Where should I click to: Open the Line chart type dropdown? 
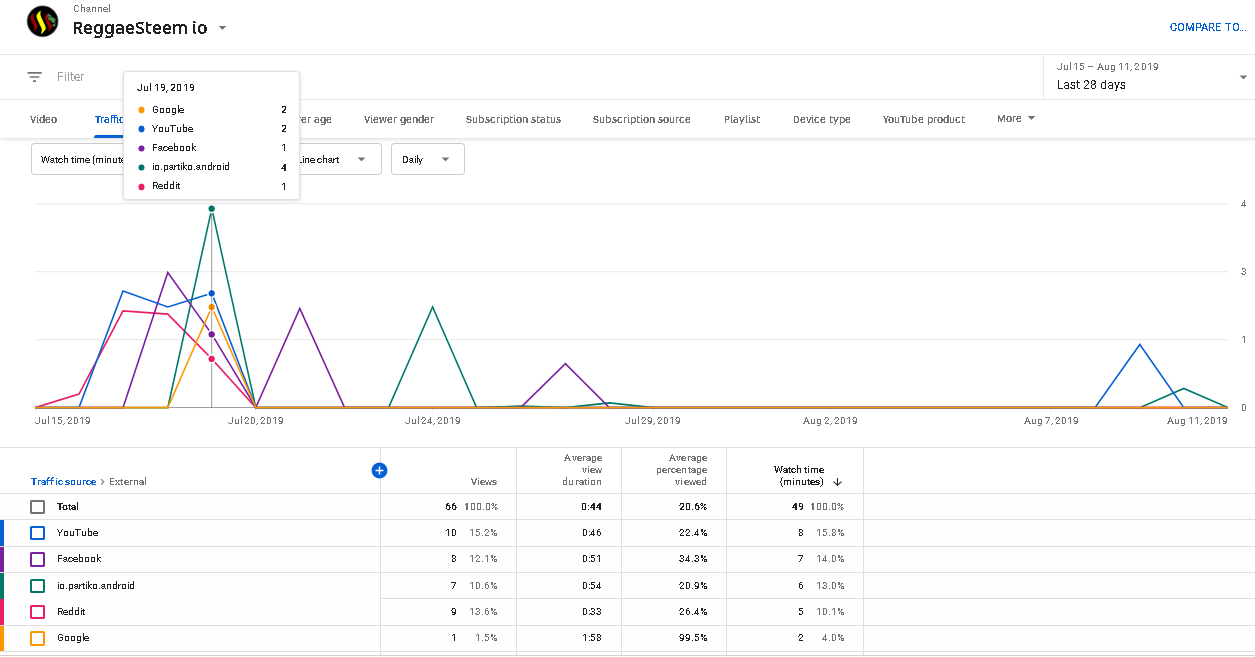pos(340,160)
